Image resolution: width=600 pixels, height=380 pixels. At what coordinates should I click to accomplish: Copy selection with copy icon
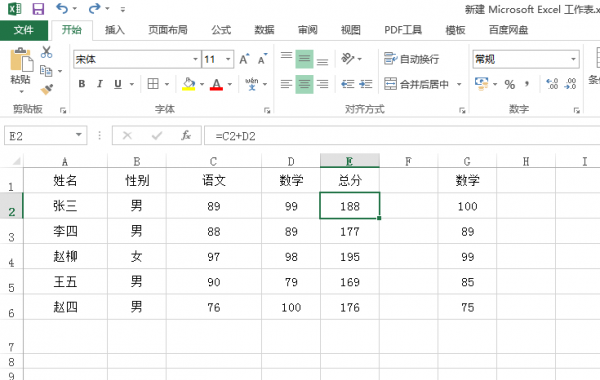[46, 71]
